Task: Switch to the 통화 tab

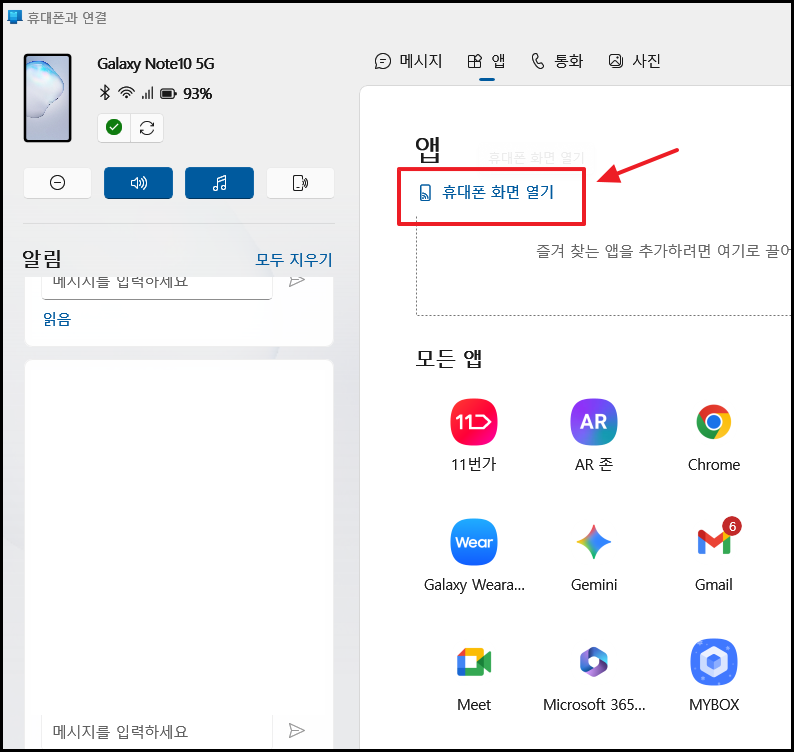Action: tap(557, 61)
